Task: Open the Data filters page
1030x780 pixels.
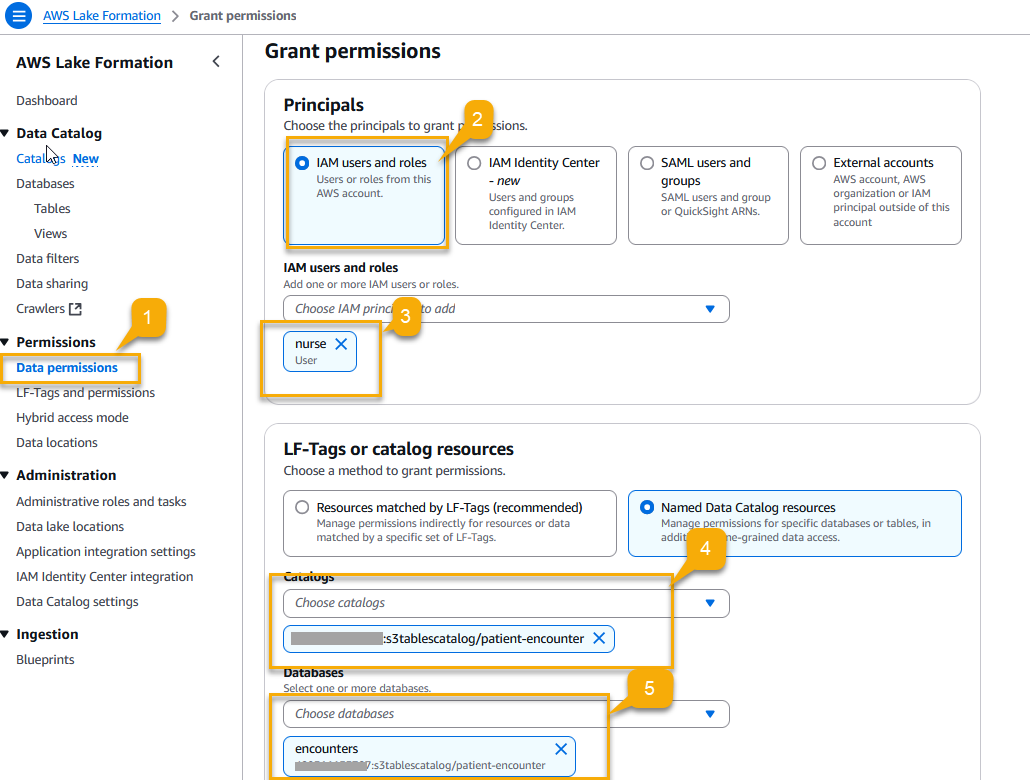Action: (48, 258)
